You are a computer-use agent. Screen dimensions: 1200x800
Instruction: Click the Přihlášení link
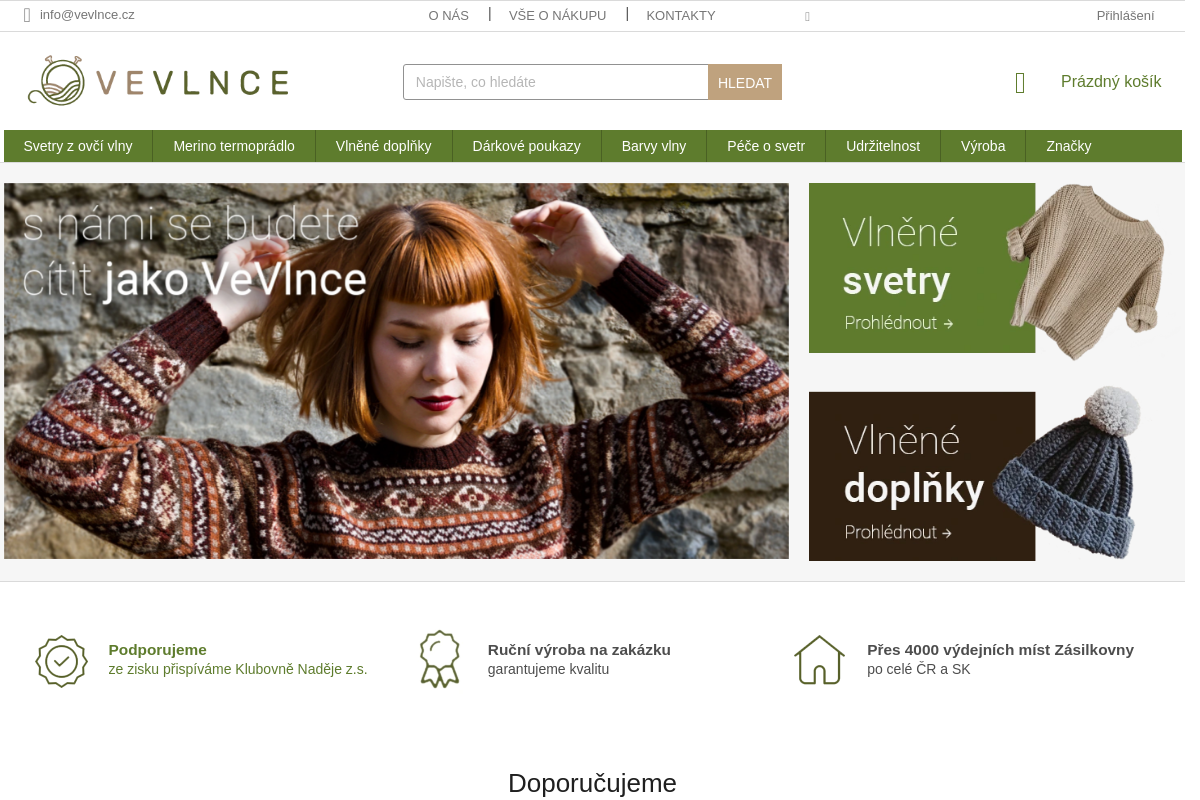(x=1125, y=15)
